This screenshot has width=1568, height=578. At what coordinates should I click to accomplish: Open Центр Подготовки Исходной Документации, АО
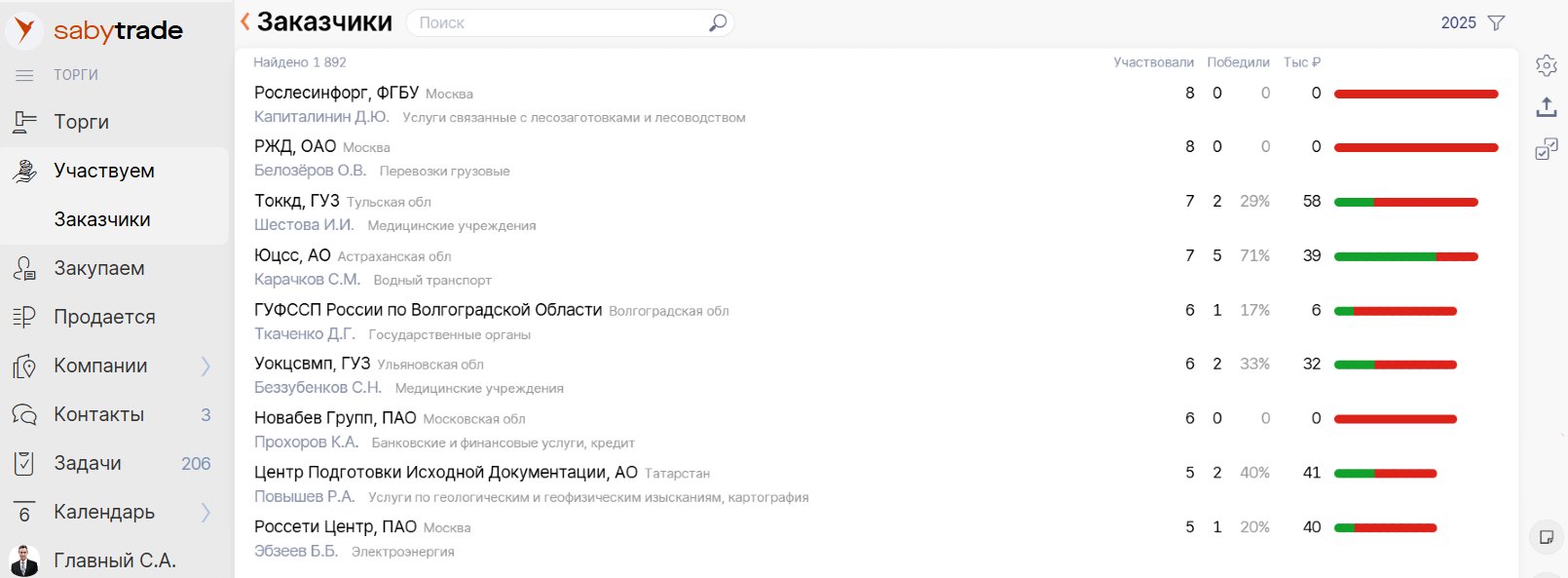446,473
